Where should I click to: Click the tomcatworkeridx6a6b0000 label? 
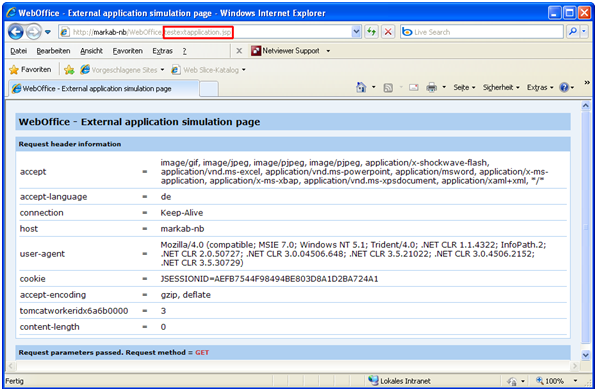(x=74, y=311)
